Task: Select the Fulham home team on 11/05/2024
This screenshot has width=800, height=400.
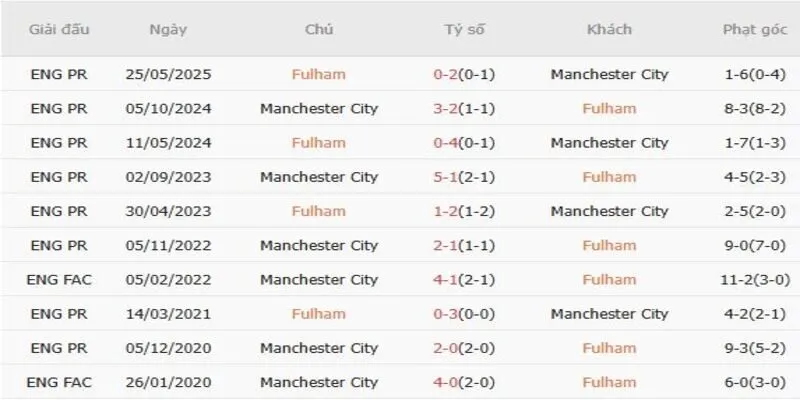Action: click(318, 142)
